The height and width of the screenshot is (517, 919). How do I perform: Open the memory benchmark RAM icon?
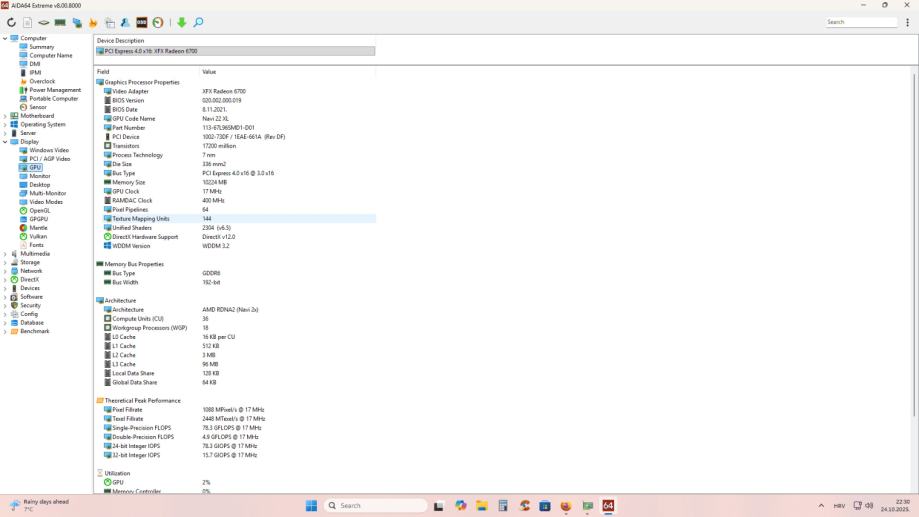pos(60,22)
